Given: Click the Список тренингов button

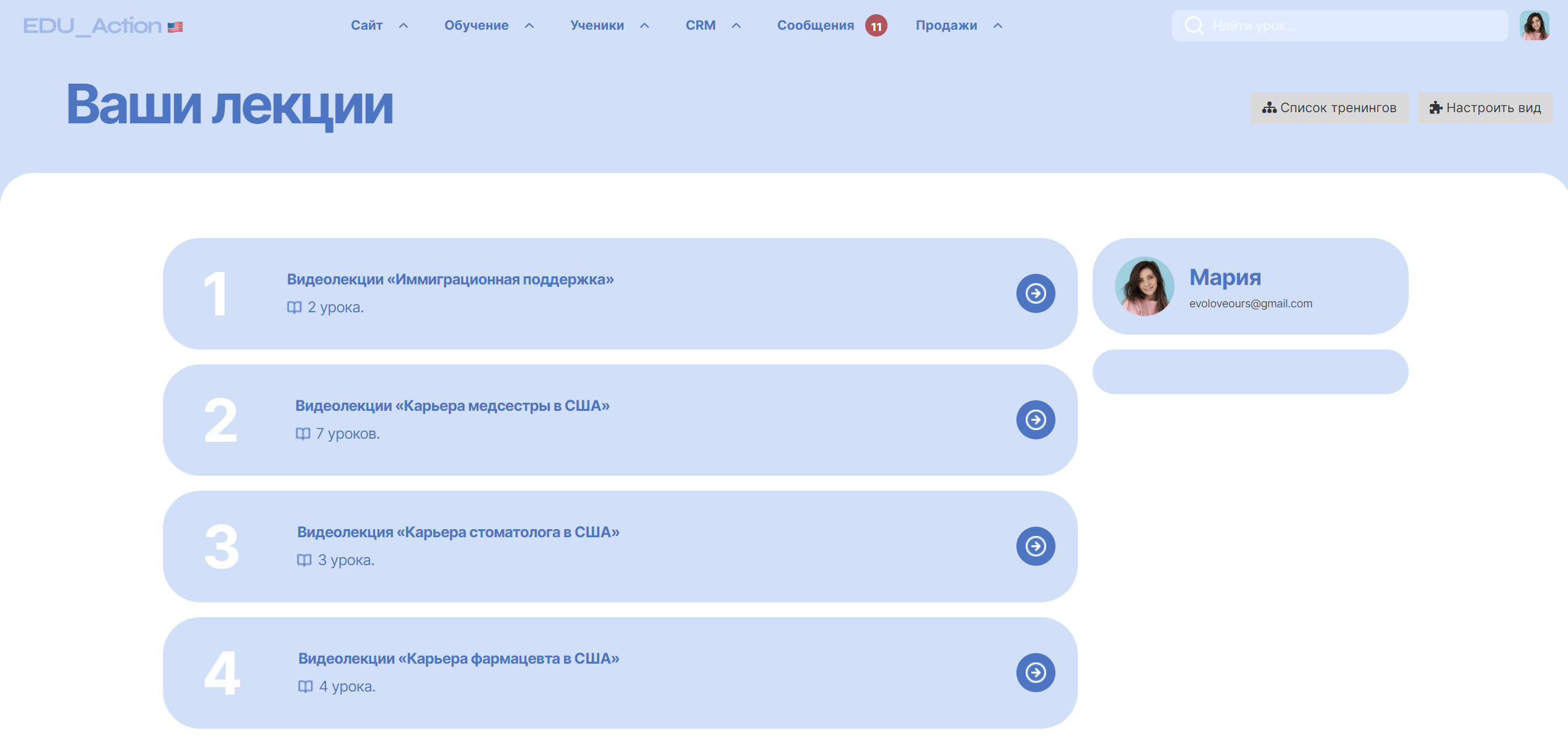Looking at the screenshot, I should [x=1329, y=108].
